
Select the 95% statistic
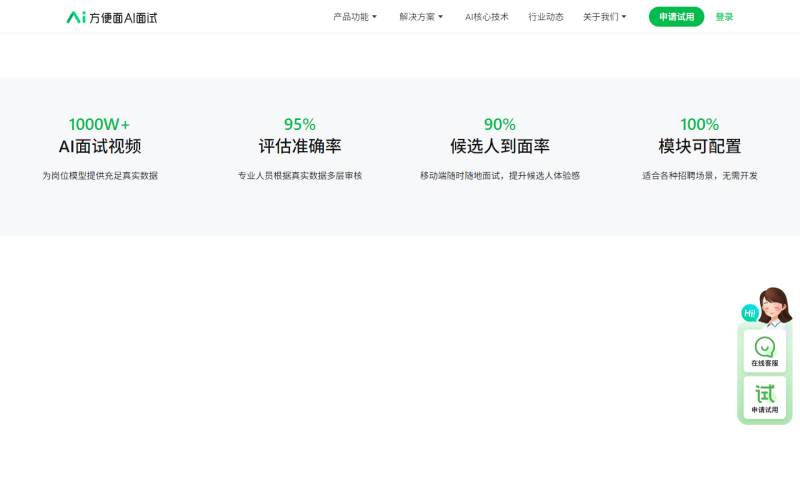click(x=299, y=124)
